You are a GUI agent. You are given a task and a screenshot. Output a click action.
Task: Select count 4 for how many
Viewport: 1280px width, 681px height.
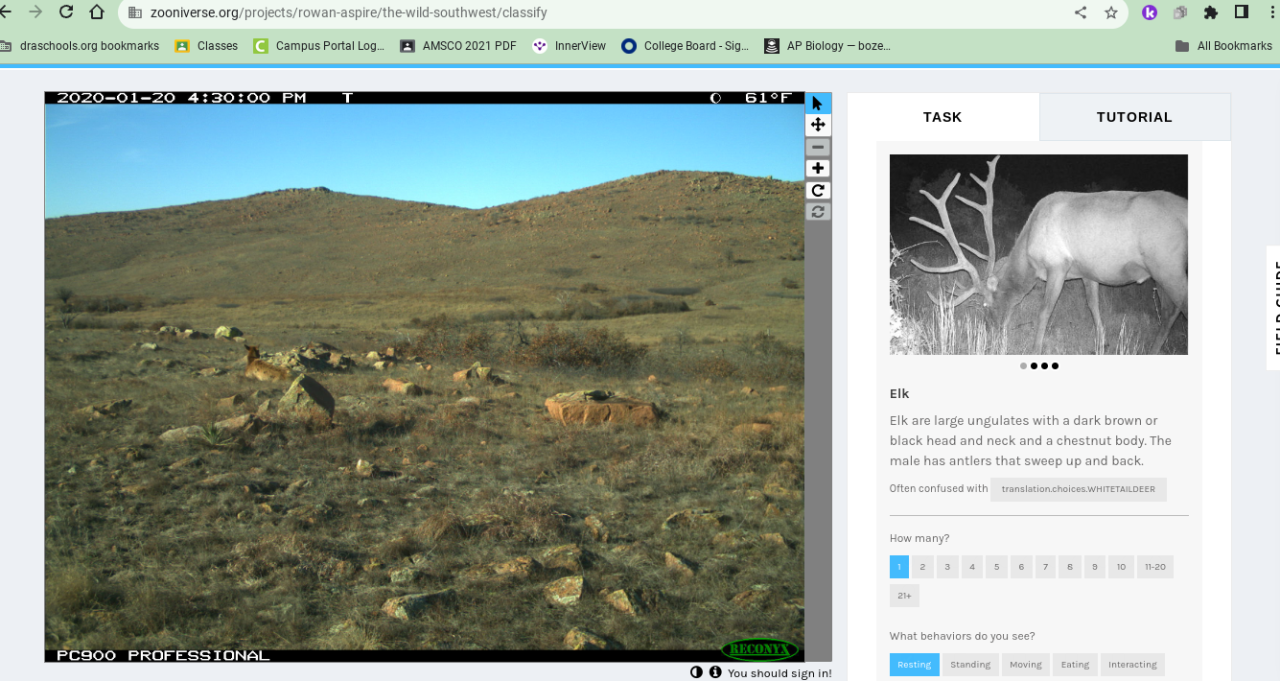pyautogui.click(x=972, y=567)
